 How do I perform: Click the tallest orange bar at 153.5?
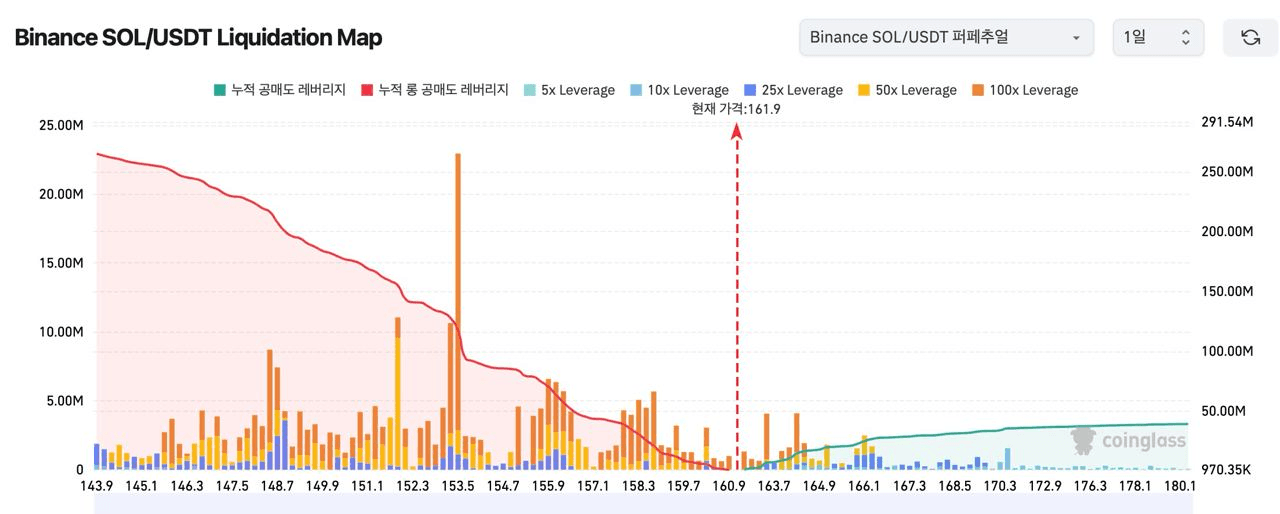[x=458, y=290]
